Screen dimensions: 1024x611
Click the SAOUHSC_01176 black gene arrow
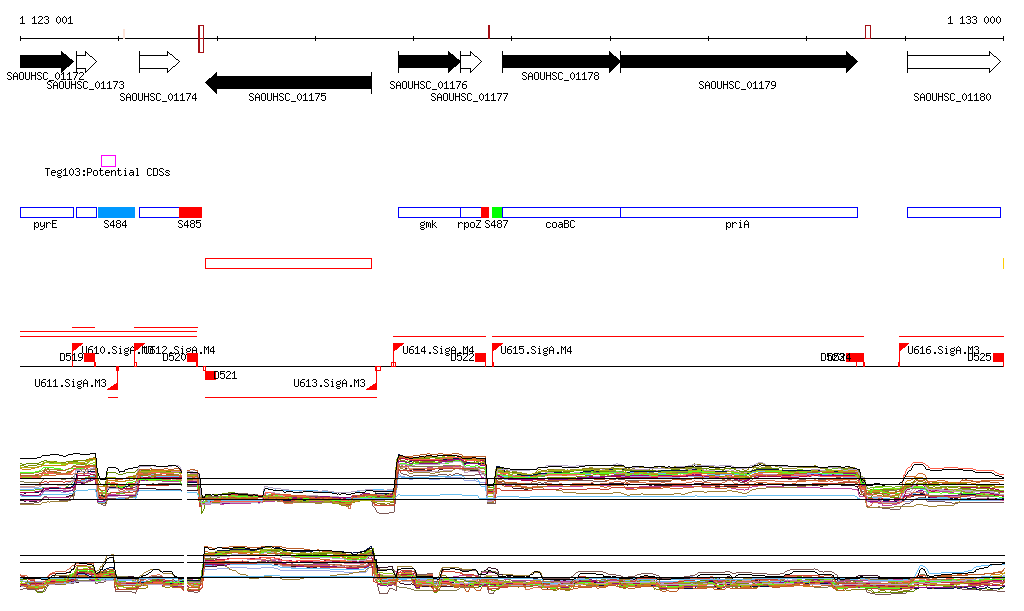(x=428, y=62)
